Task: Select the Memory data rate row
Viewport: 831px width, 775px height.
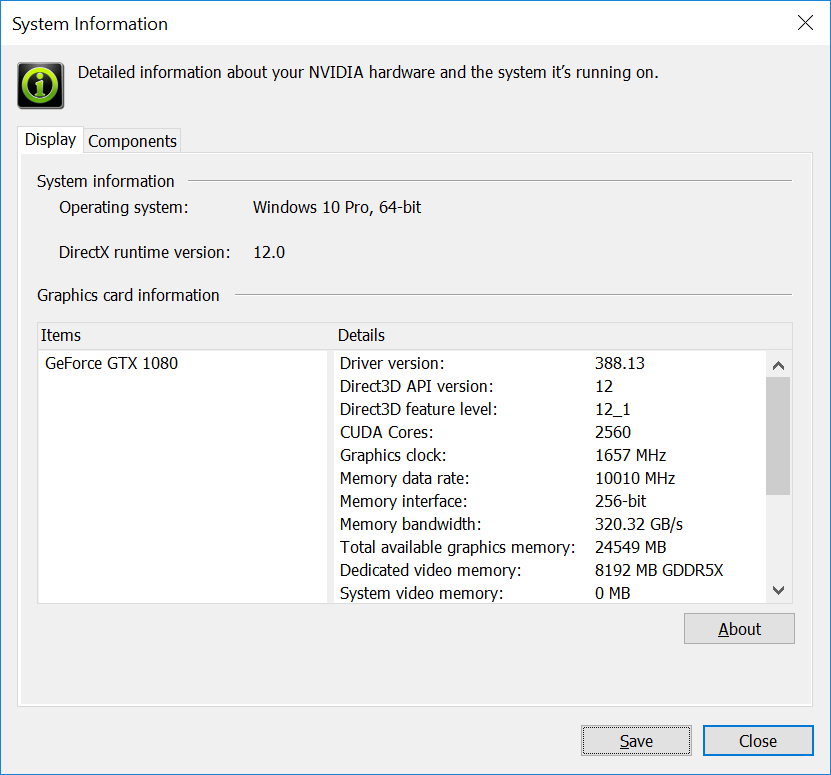Action: pyautogui.click(x=550, y=478)
